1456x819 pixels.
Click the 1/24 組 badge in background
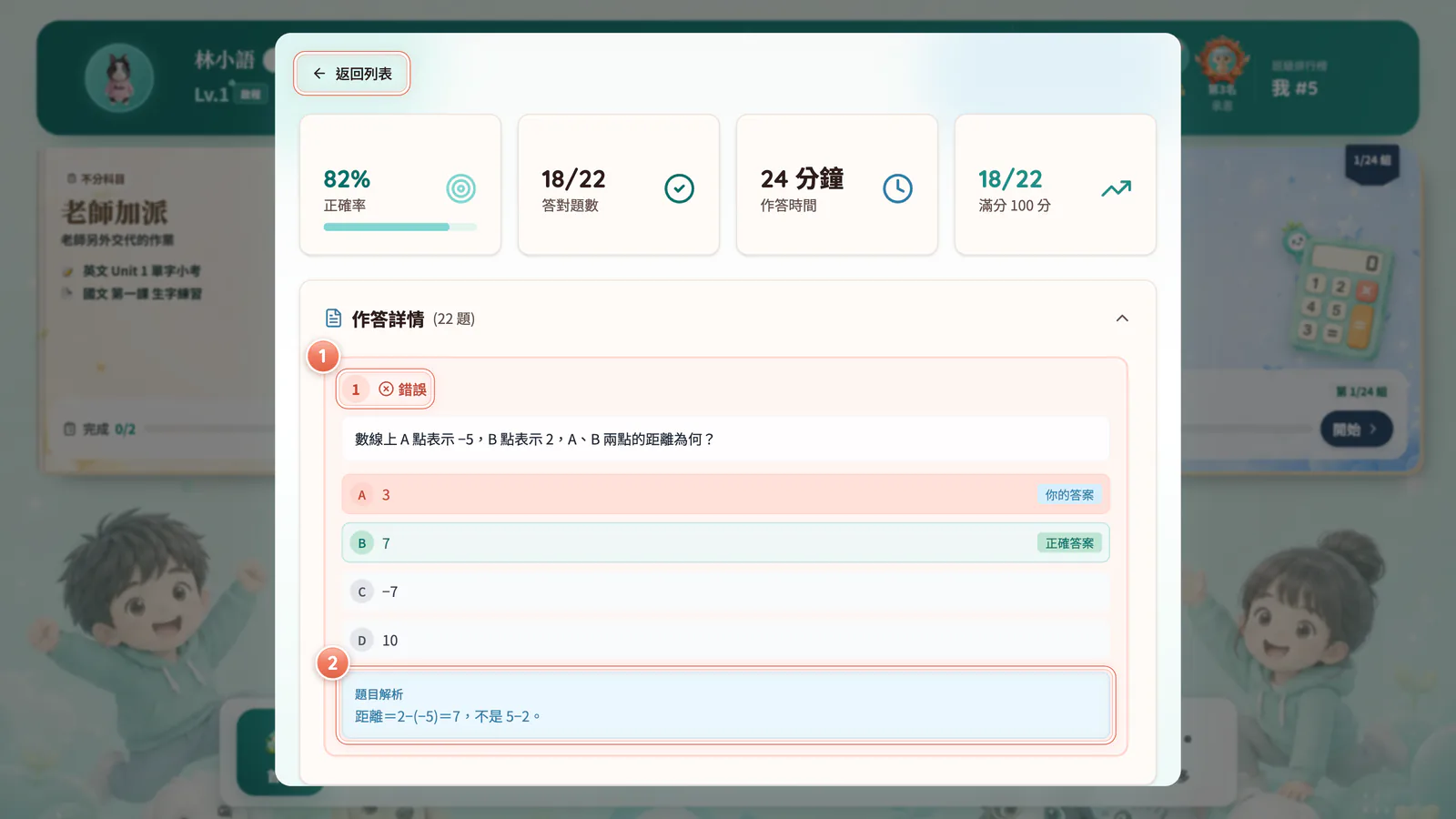[1372, 162]
